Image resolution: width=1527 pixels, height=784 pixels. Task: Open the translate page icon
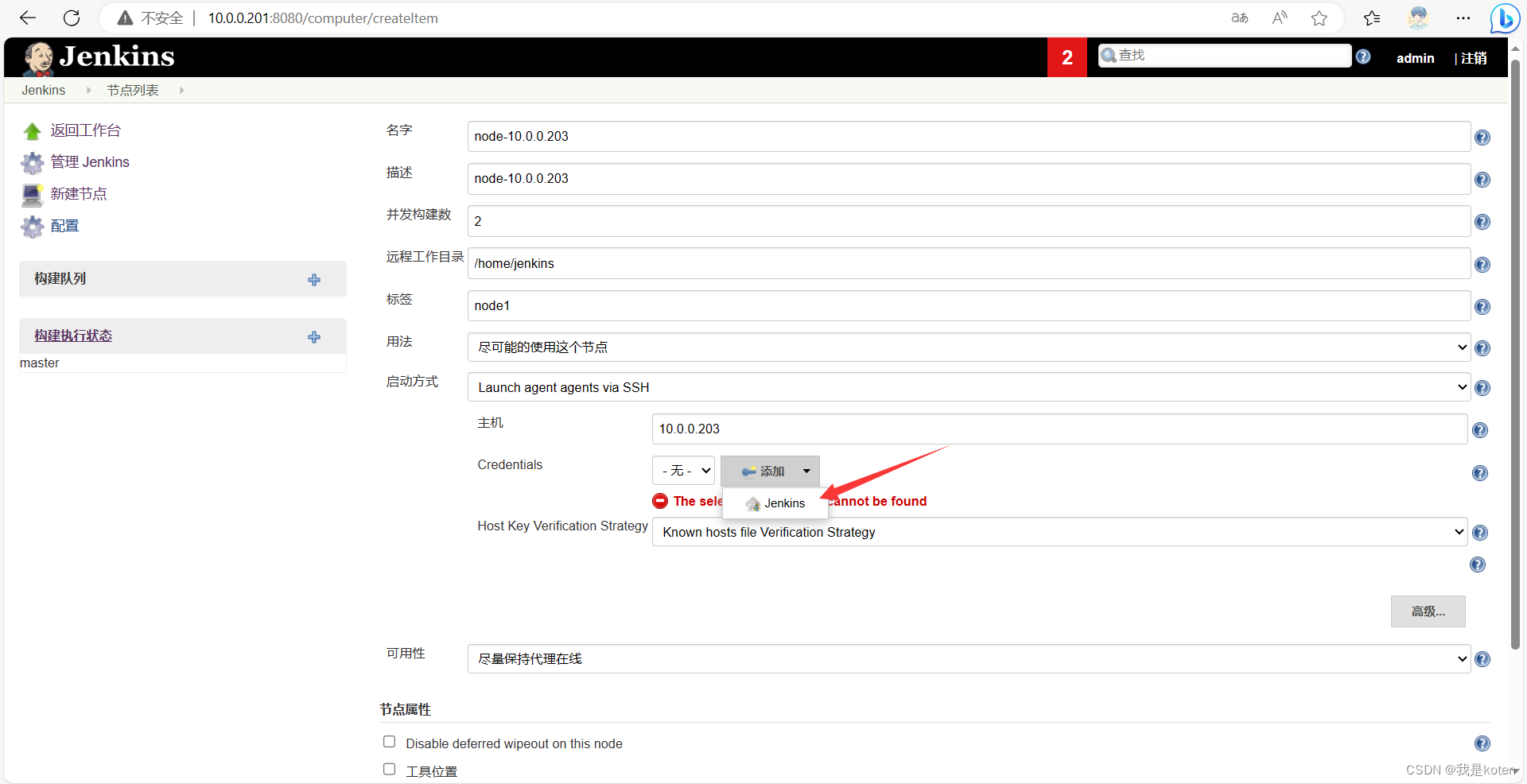(1240, 17)
